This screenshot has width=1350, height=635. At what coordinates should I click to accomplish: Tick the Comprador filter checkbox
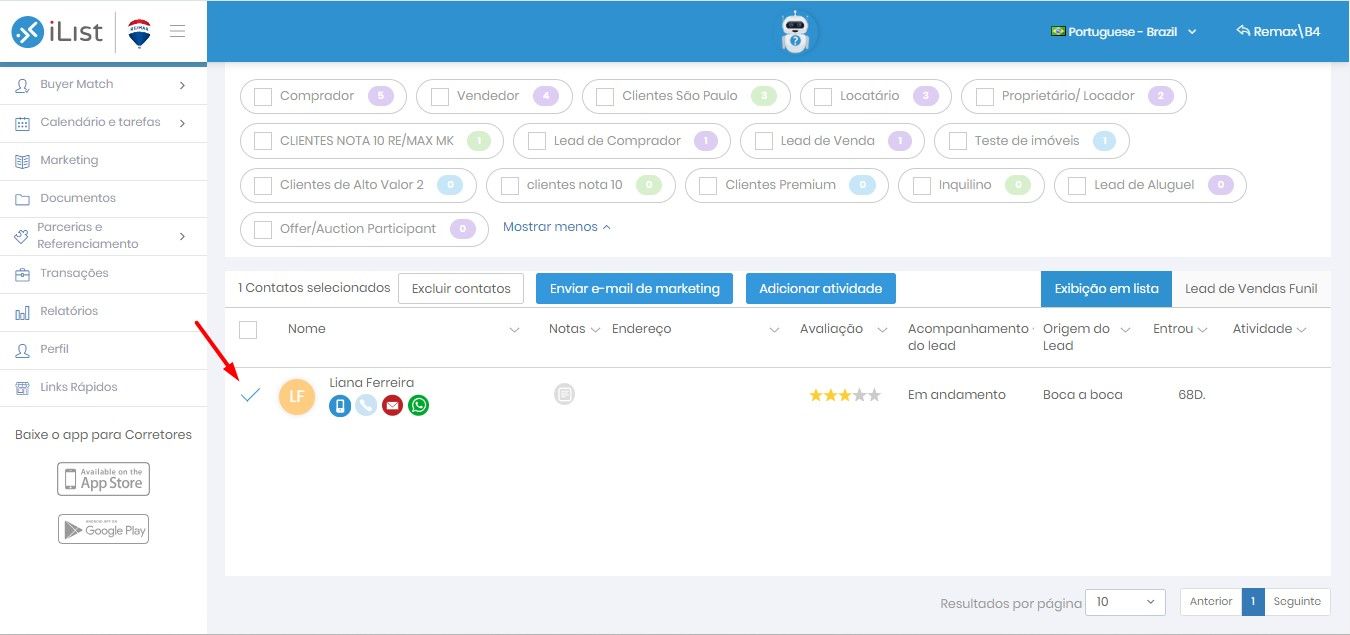[x=263, y=96]
